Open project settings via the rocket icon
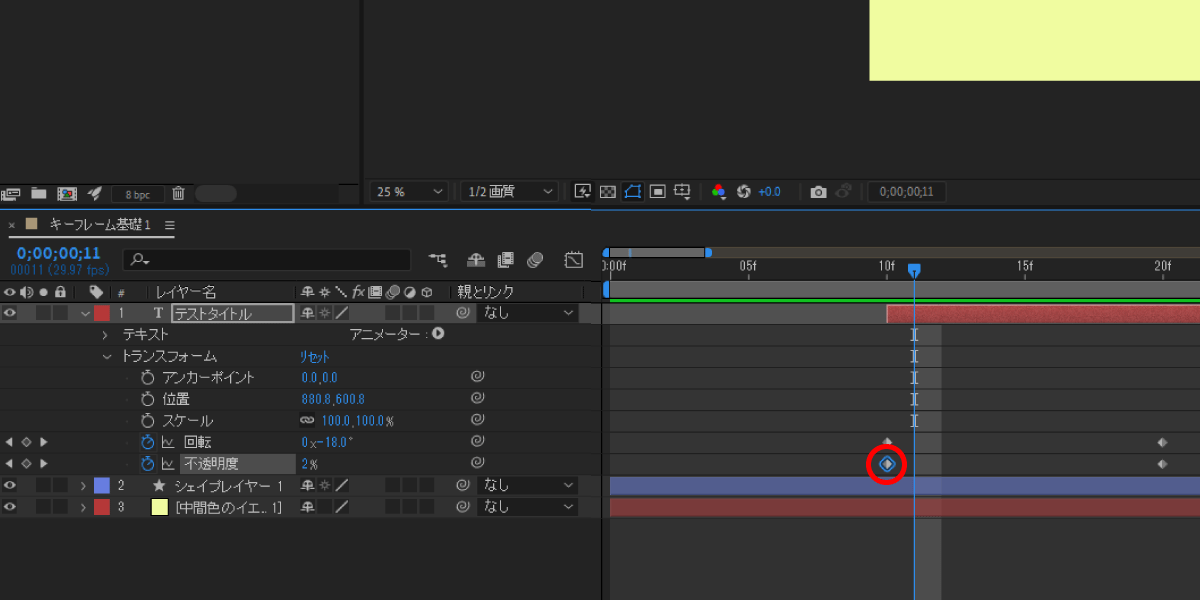The height and width of the screenshot is (600, 1200). pyautogui.click(x=95, y=193)
